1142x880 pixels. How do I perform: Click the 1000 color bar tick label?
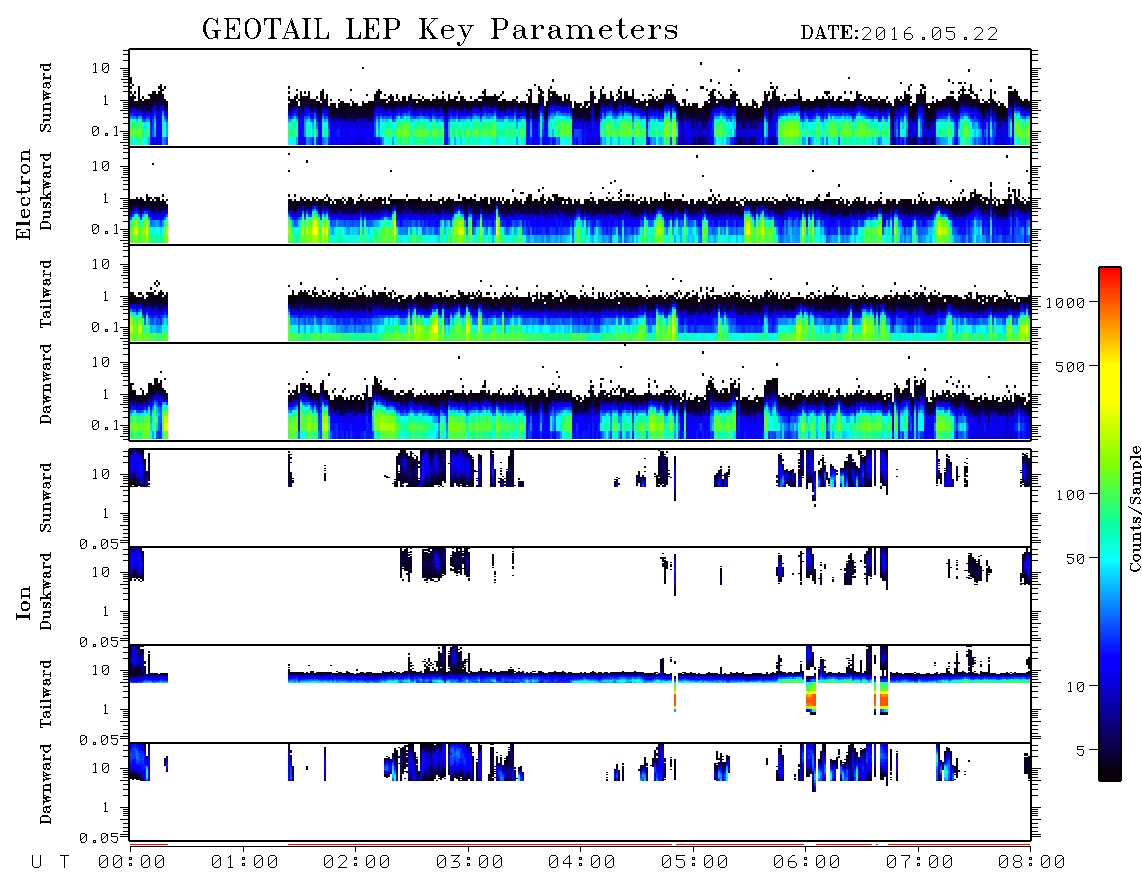(x=1066, y=303)
